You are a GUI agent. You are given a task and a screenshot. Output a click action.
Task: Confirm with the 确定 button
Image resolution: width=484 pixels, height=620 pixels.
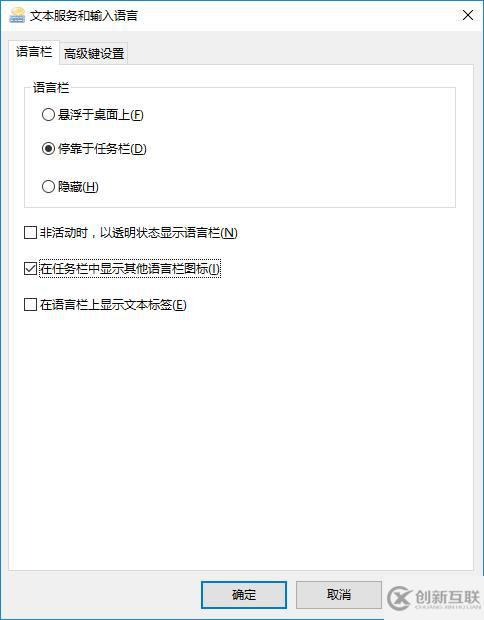pos(244,594)
